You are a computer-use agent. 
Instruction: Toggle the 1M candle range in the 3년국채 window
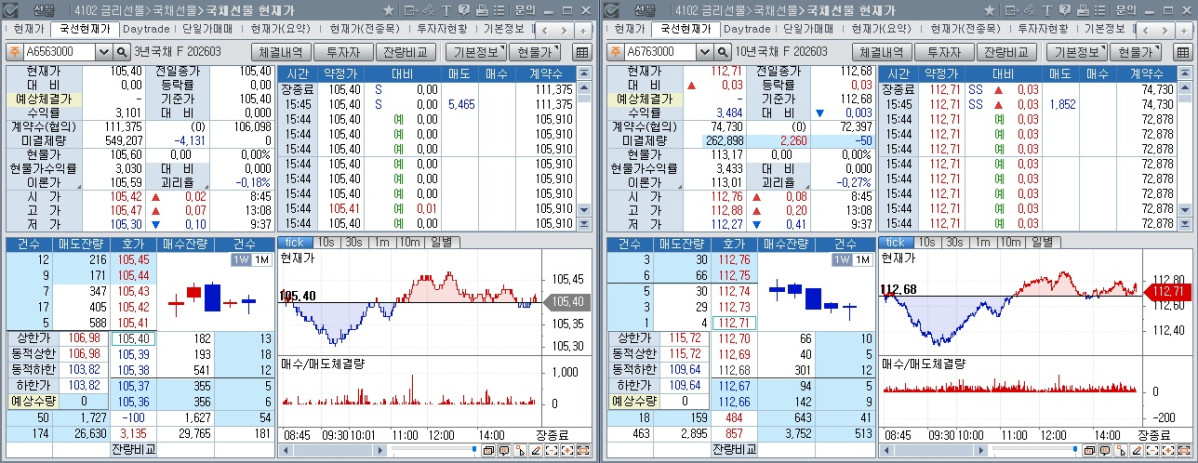261,260
